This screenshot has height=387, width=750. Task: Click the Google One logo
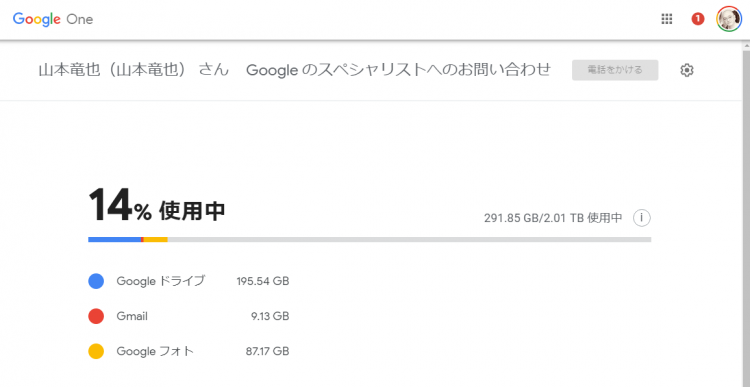pyautogui.click(x=53, y=19)
